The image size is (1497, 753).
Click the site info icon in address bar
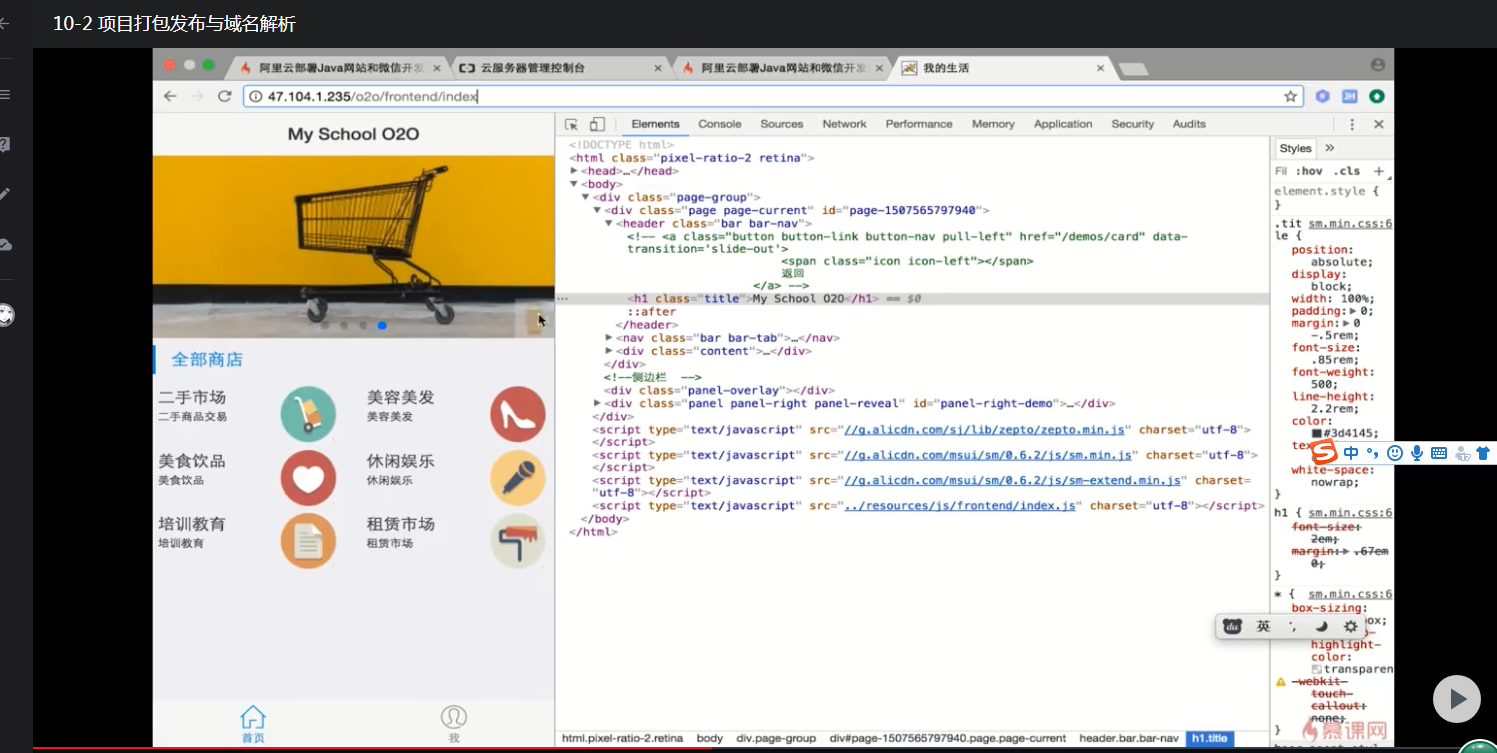[x=255, y=96]
